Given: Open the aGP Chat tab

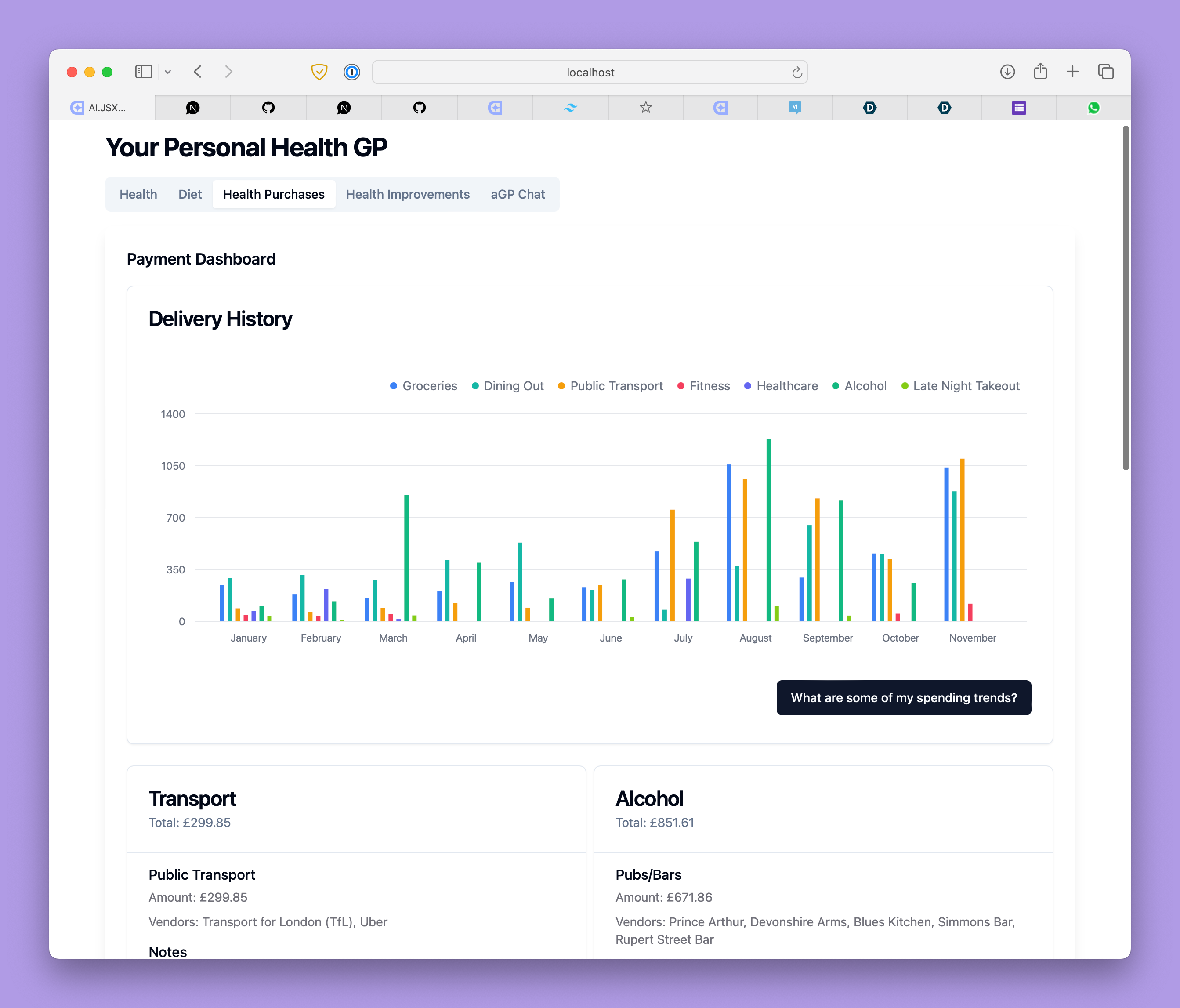Looking at the screenshot, I should click(518, 194).
